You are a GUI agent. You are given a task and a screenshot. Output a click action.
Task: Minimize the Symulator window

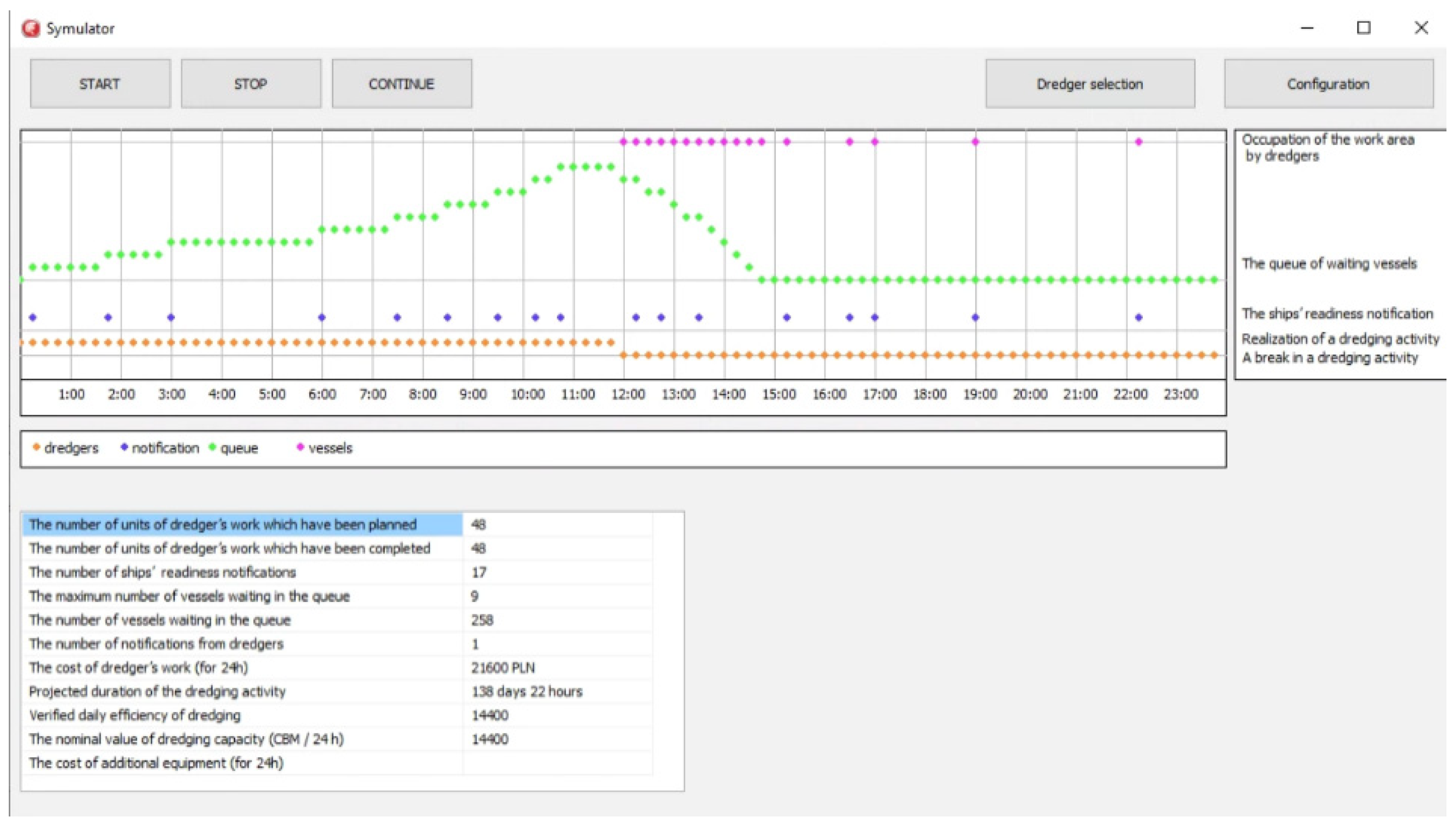point(1307,28)
